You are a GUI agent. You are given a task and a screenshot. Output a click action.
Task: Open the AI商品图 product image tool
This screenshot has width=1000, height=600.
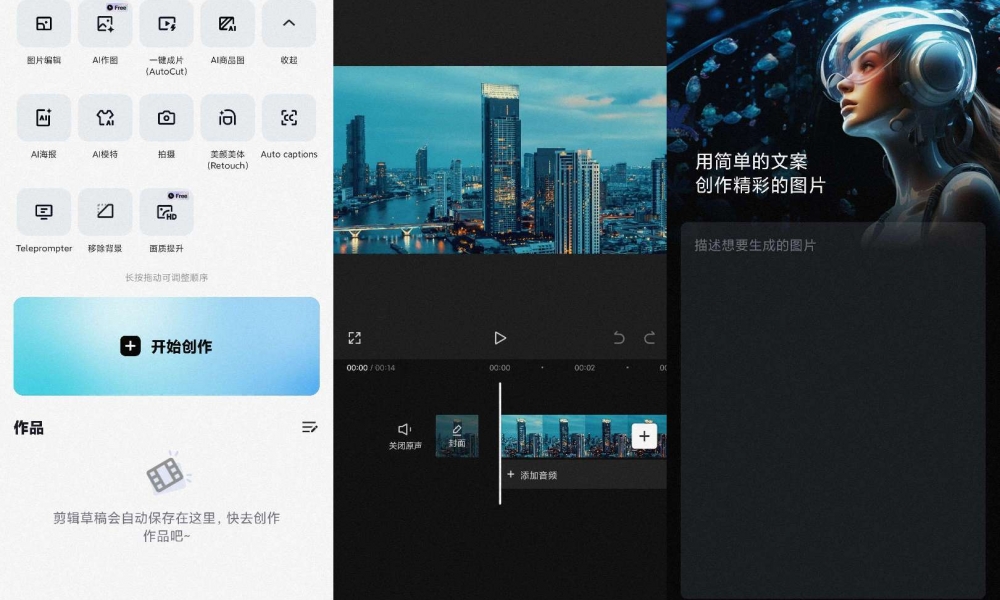[x=227, y=24]
